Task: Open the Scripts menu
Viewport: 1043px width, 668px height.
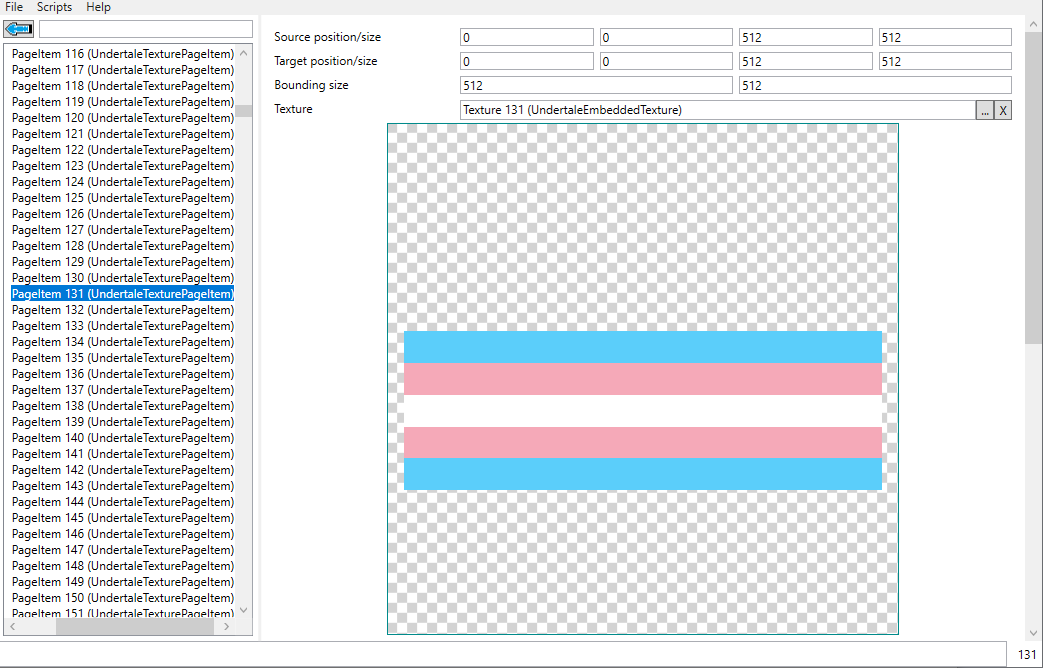Action: click(54, 7)
